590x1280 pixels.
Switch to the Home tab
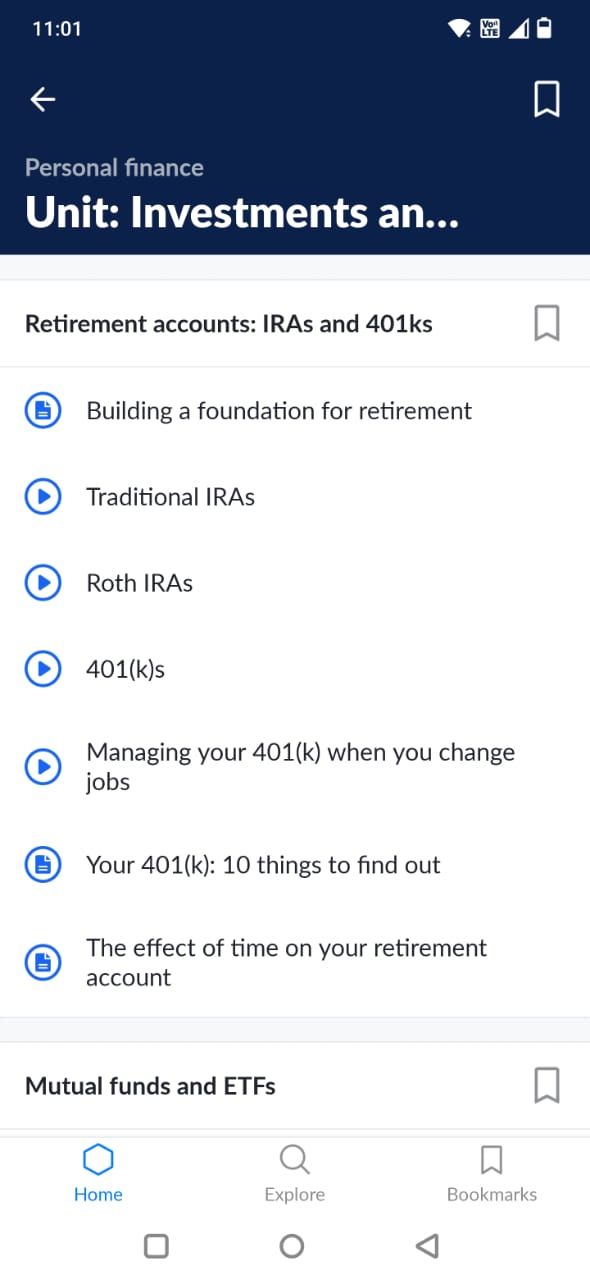97,1170
